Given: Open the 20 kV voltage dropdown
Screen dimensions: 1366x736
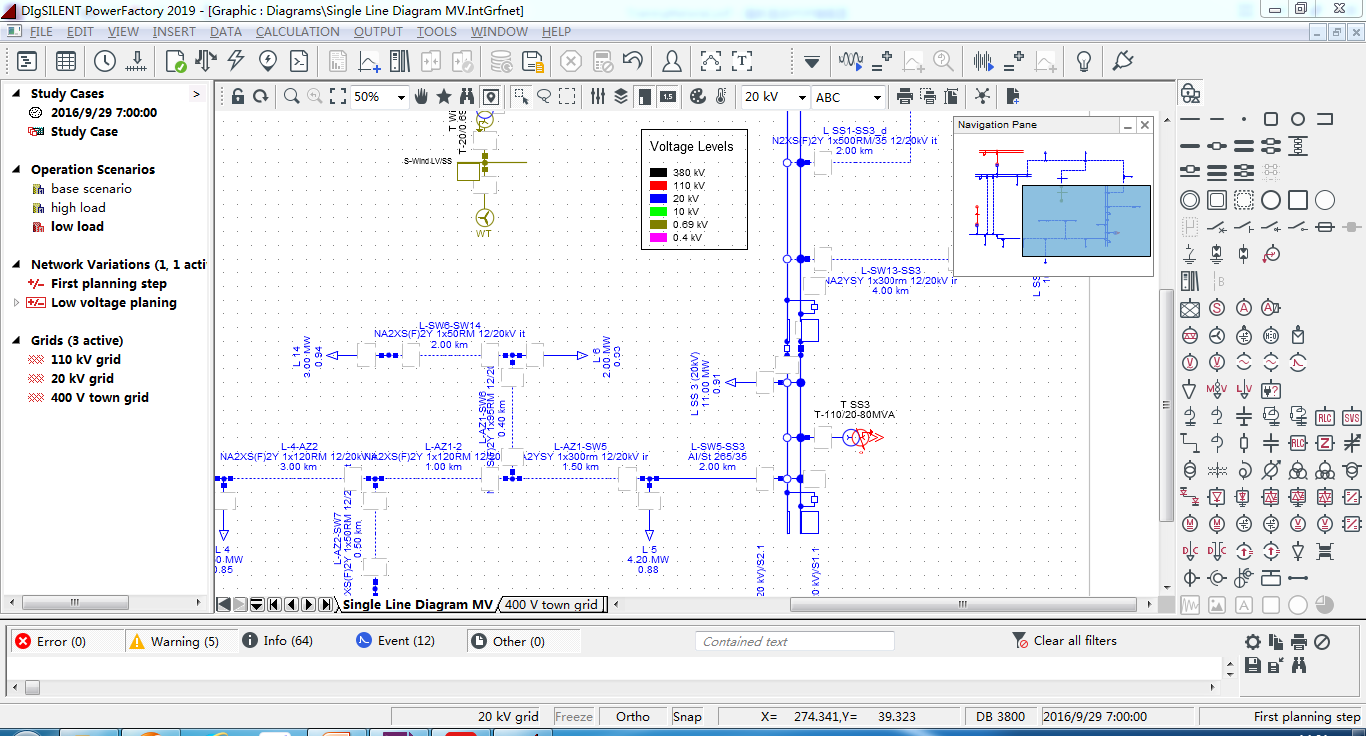Looking at the screenshot, I should coord(801,97).
